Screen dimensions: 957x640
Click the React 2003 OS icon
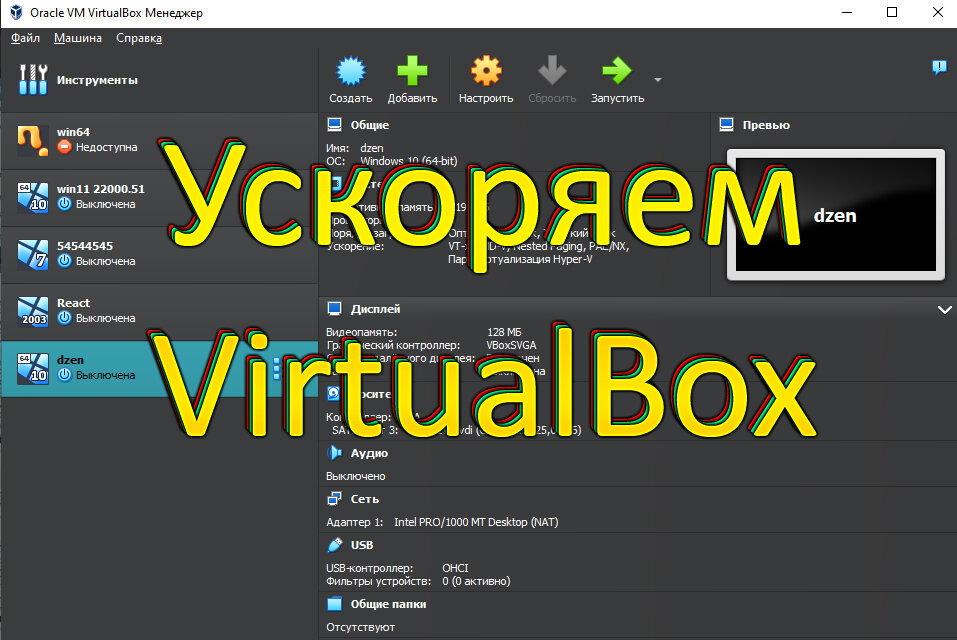33,311
